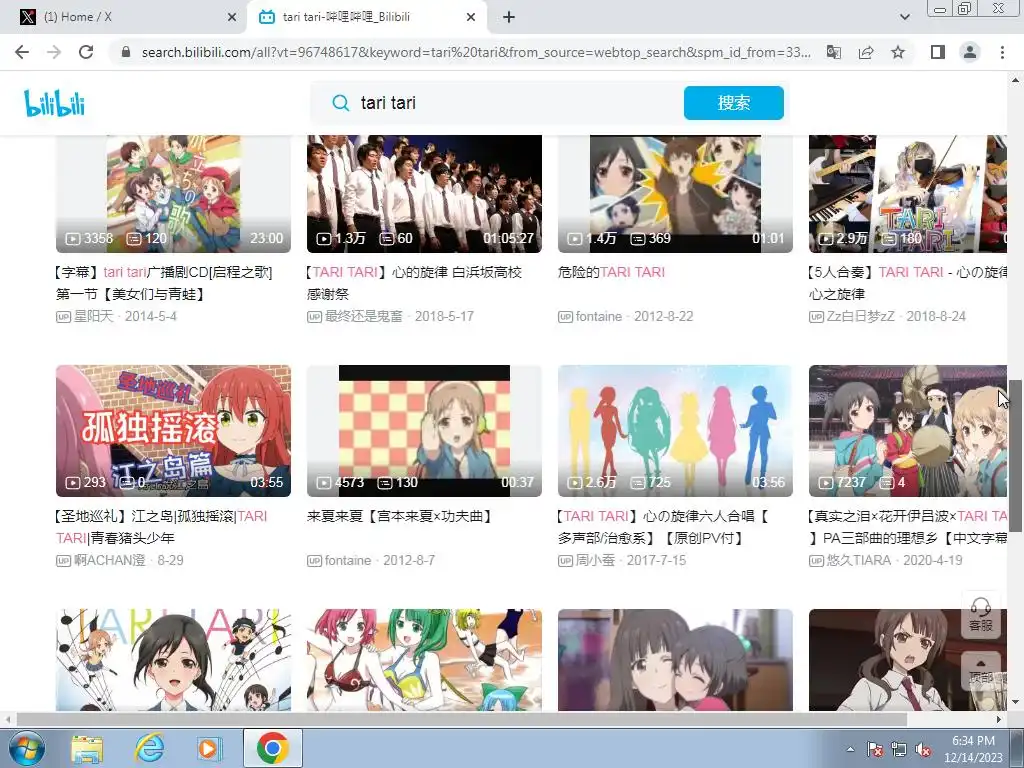Open a new tab with plus button
Image resolution: width=1024 pixels, height=768 pixels.
pyautogui.click(x=509, y=18)
